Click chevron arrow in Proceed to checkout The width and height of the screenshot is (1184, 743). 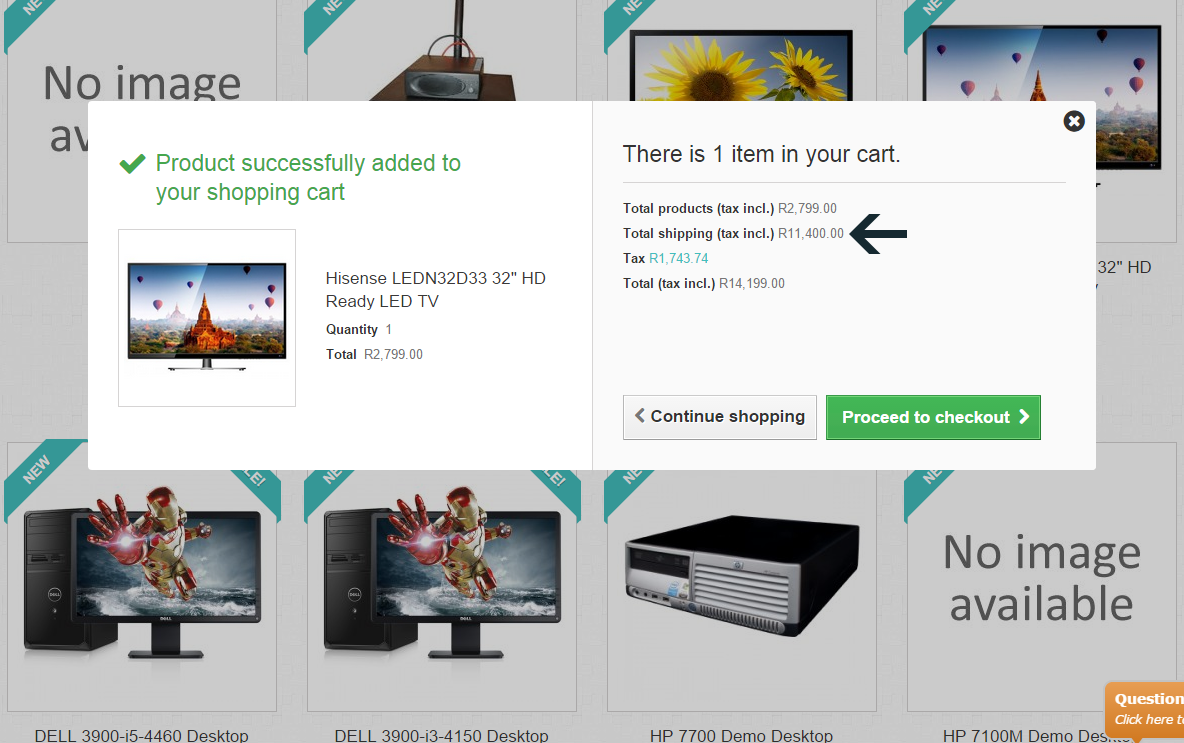[1024, 417]
